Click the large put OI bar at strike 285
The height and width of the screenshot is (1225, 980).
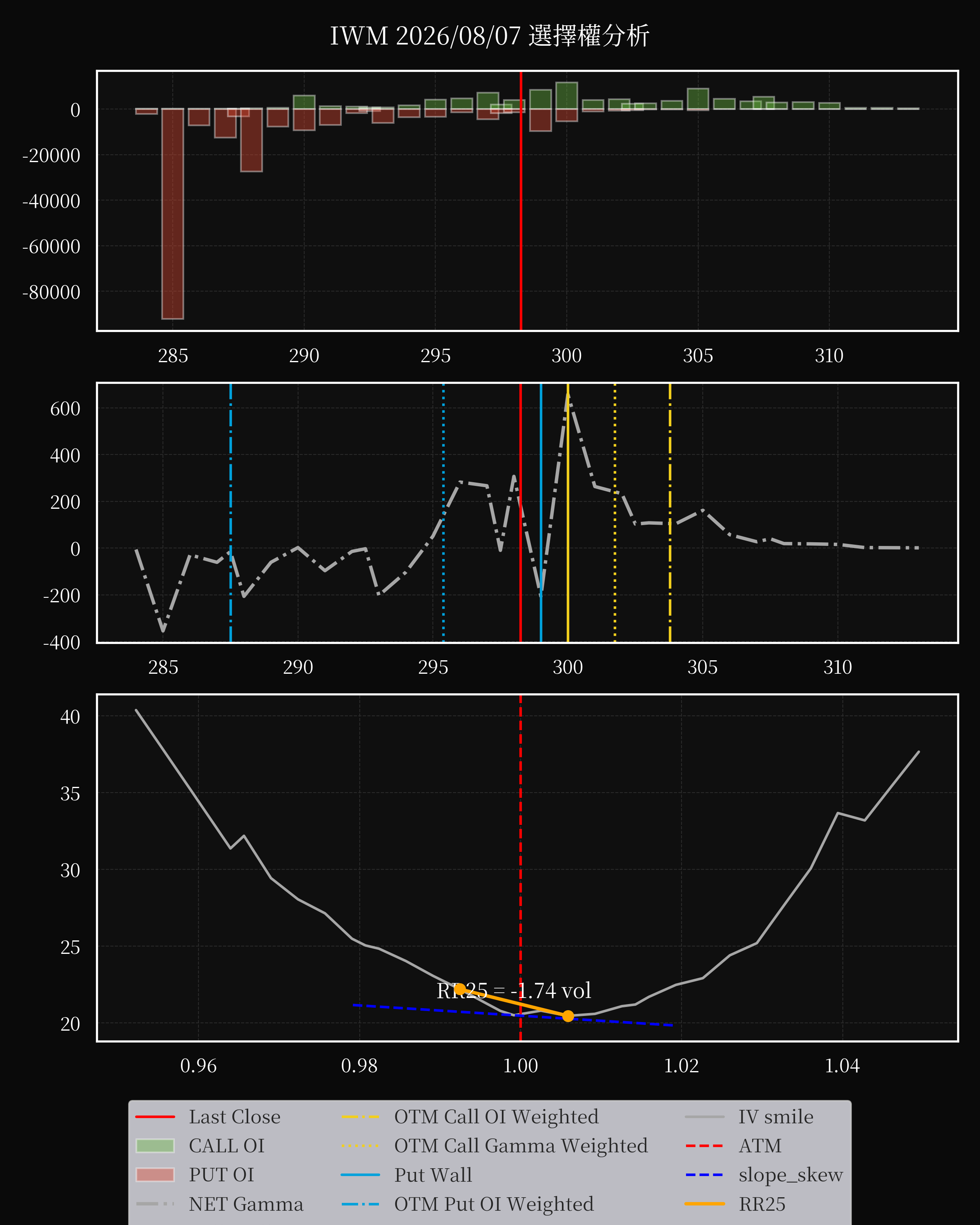(173, 214)
